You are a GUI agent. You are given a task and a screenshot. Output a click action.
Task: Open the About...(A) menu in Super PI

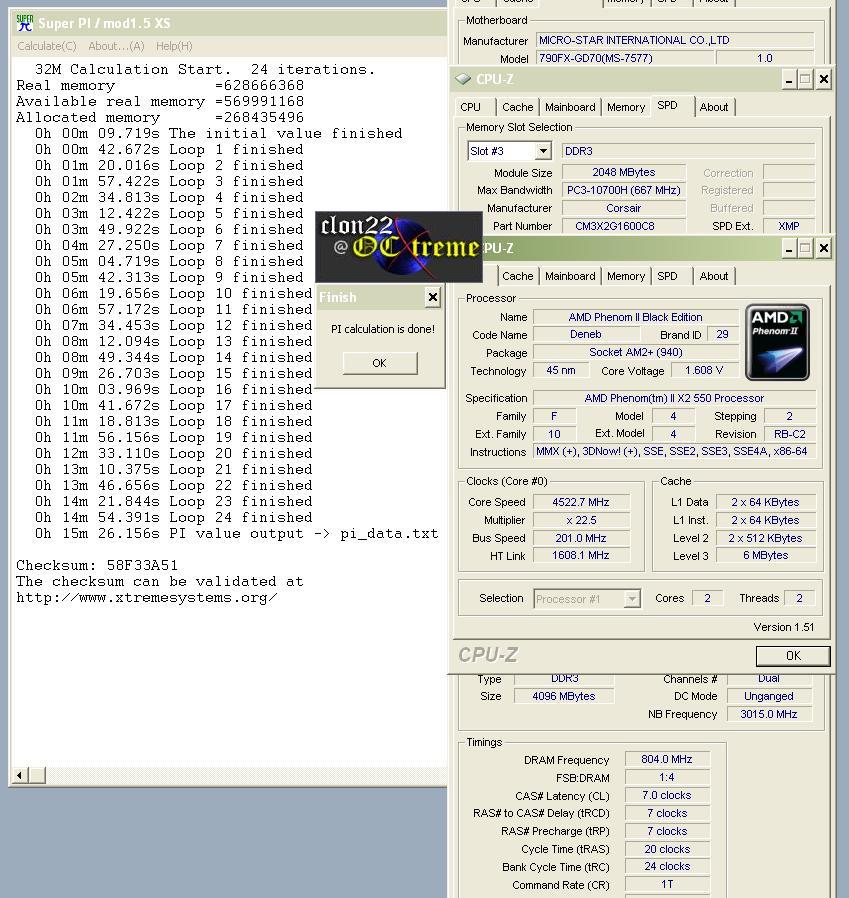coord(116,46)
